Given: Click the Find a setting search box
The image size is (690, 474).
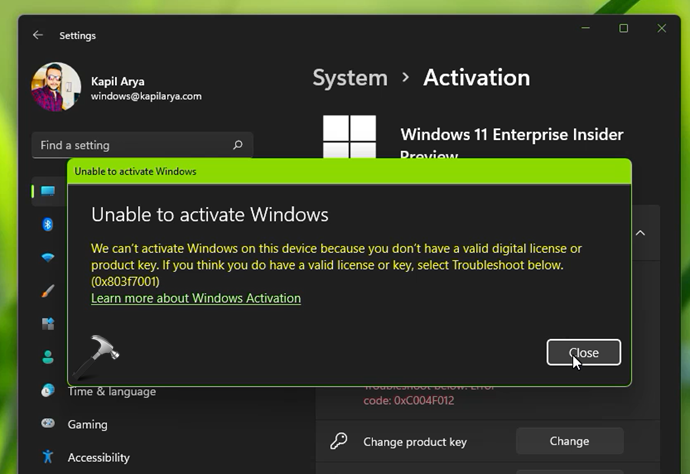Looking at the screenshot, I should (x=130, y=145).
